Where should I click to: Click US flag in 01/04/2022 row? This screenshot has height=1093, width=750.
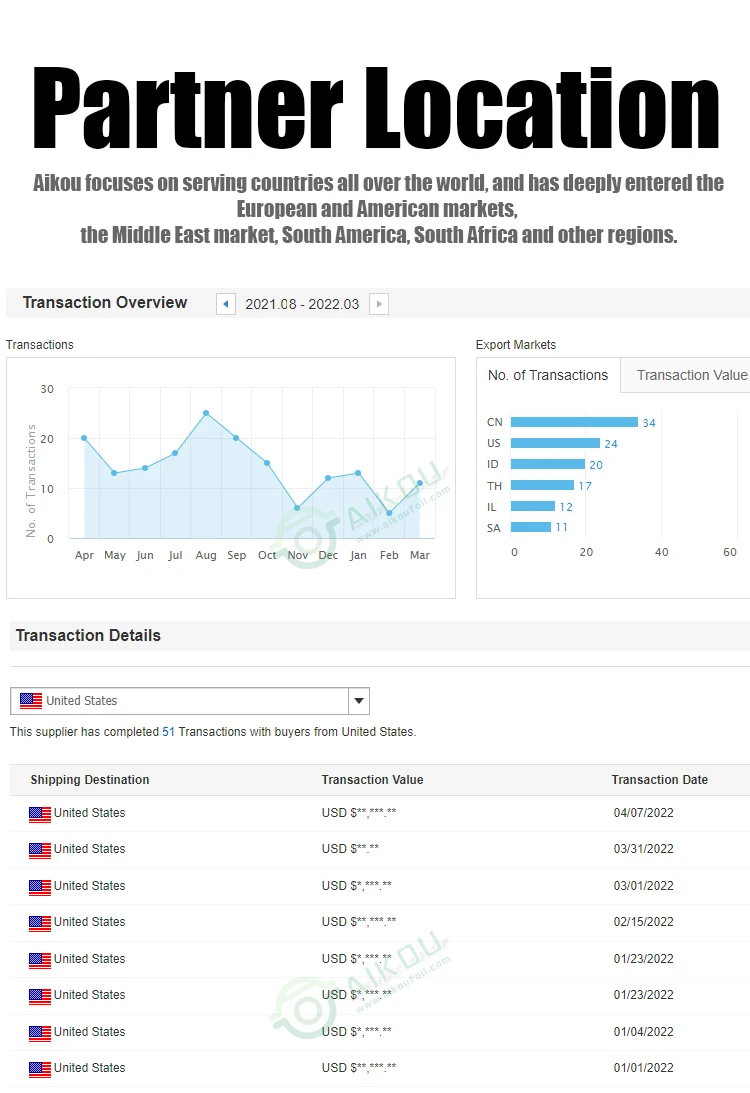(40, 1033)
